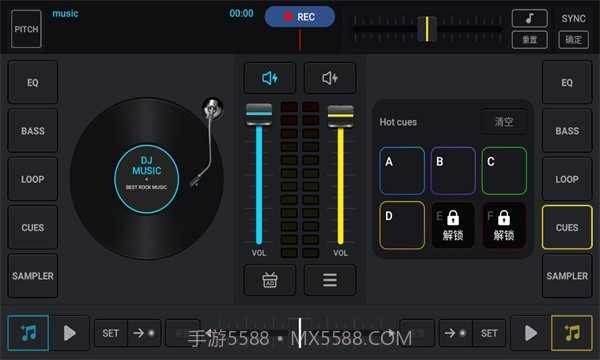Screen dimensions: 600x360
Task: Trigger hot cue pad A
Action: tap(402, 171)
